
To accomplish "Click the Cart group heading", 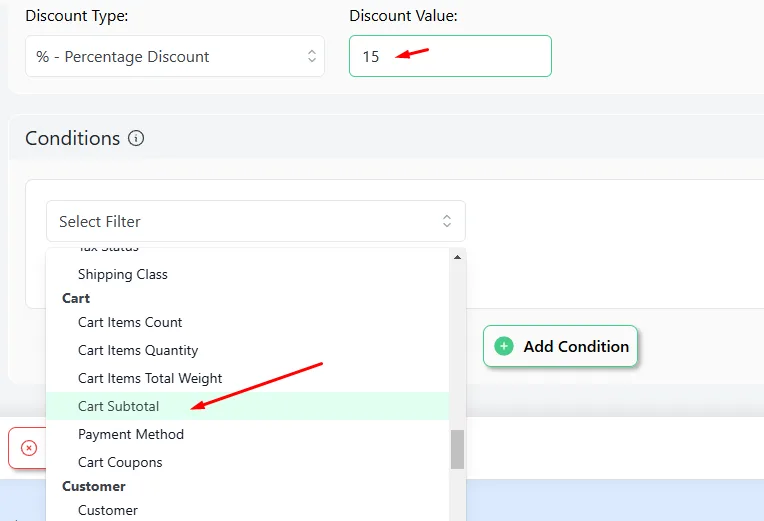I will (76, 298).
